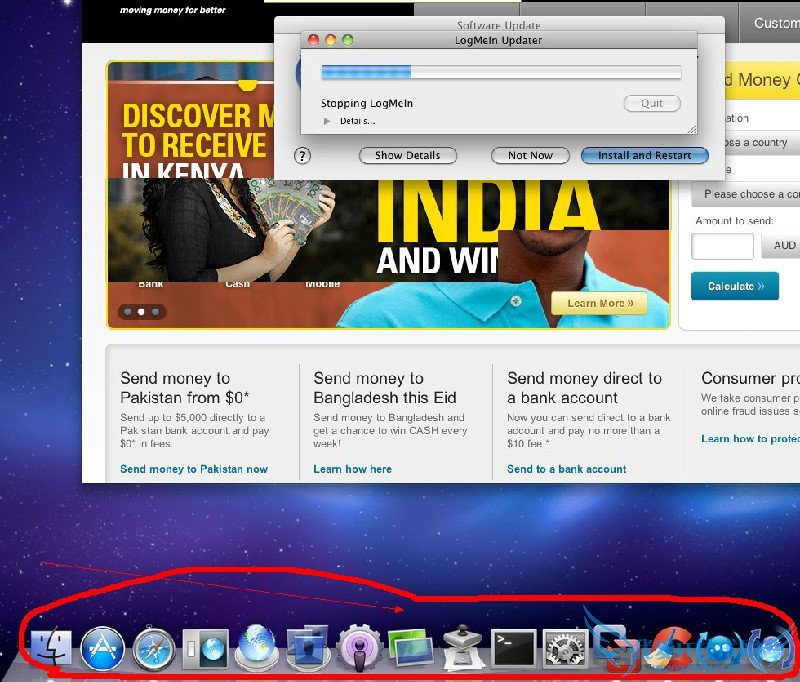800x682 pixels.
Task: Open the AUD currency selector
Action: click(782, 246)
